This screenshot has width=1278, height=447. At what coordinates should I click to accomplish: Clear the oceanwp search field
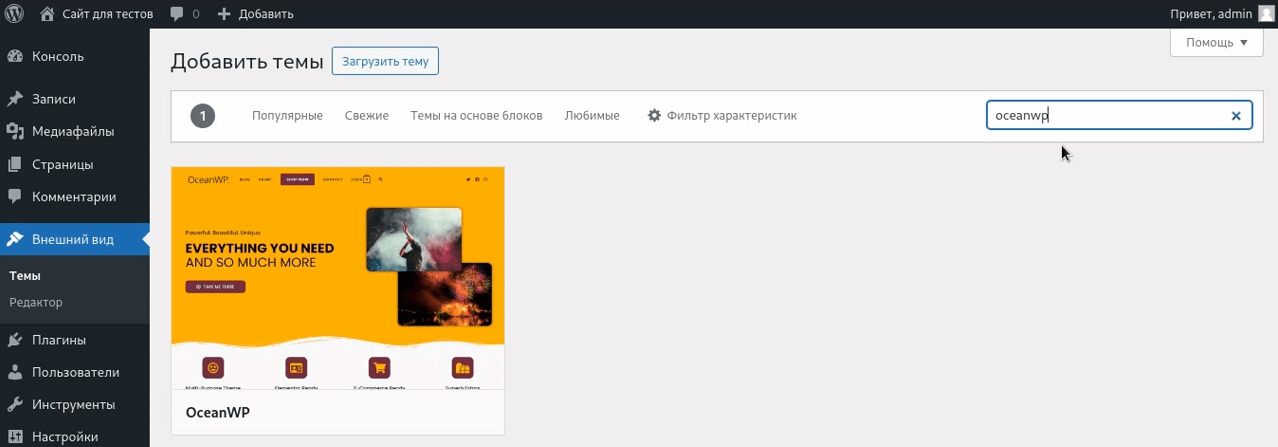click(x=1236, y=116)
